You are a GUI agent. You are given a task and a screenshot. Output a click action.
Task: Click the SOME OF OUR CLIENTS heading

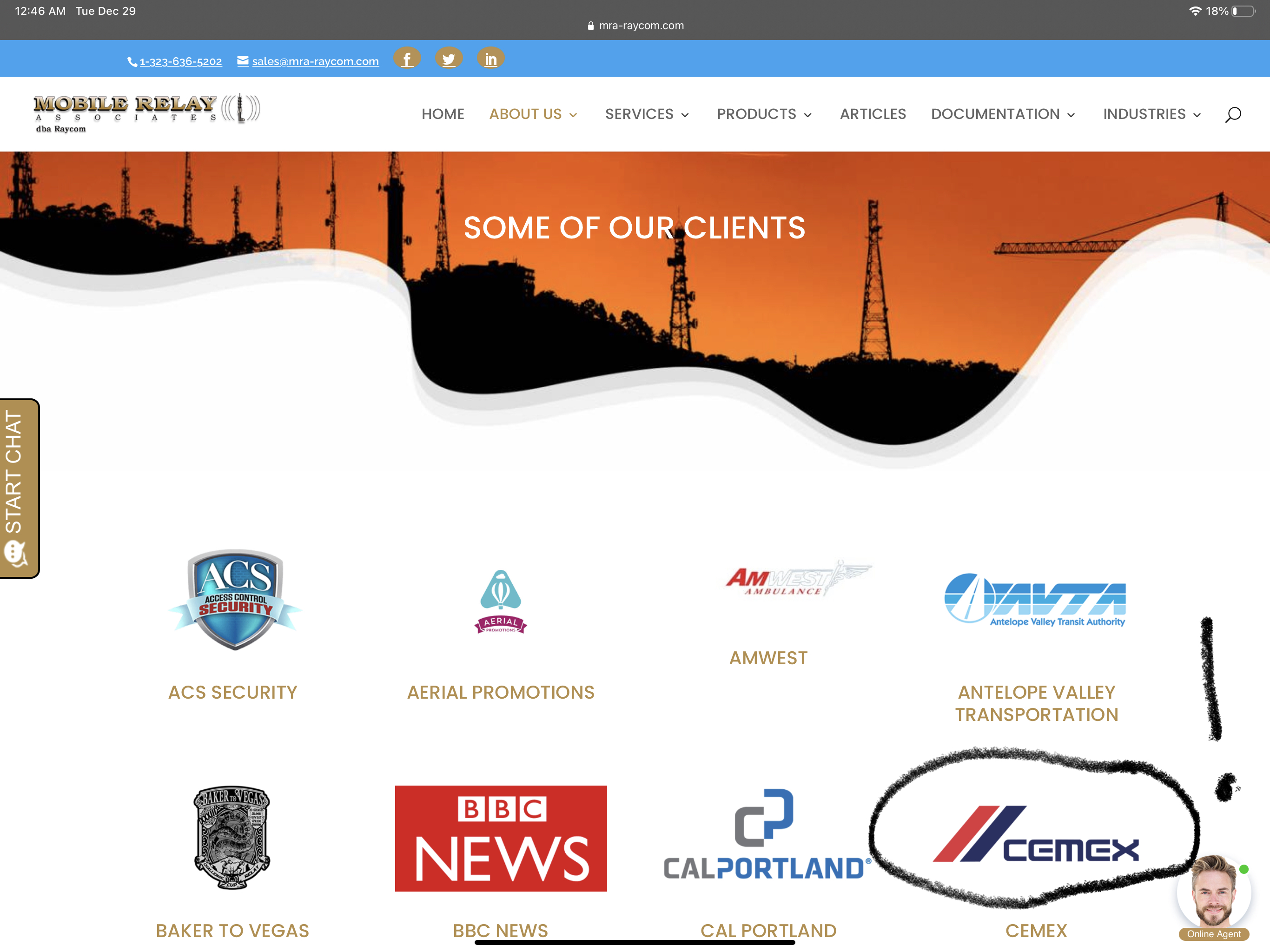[635, 228]
